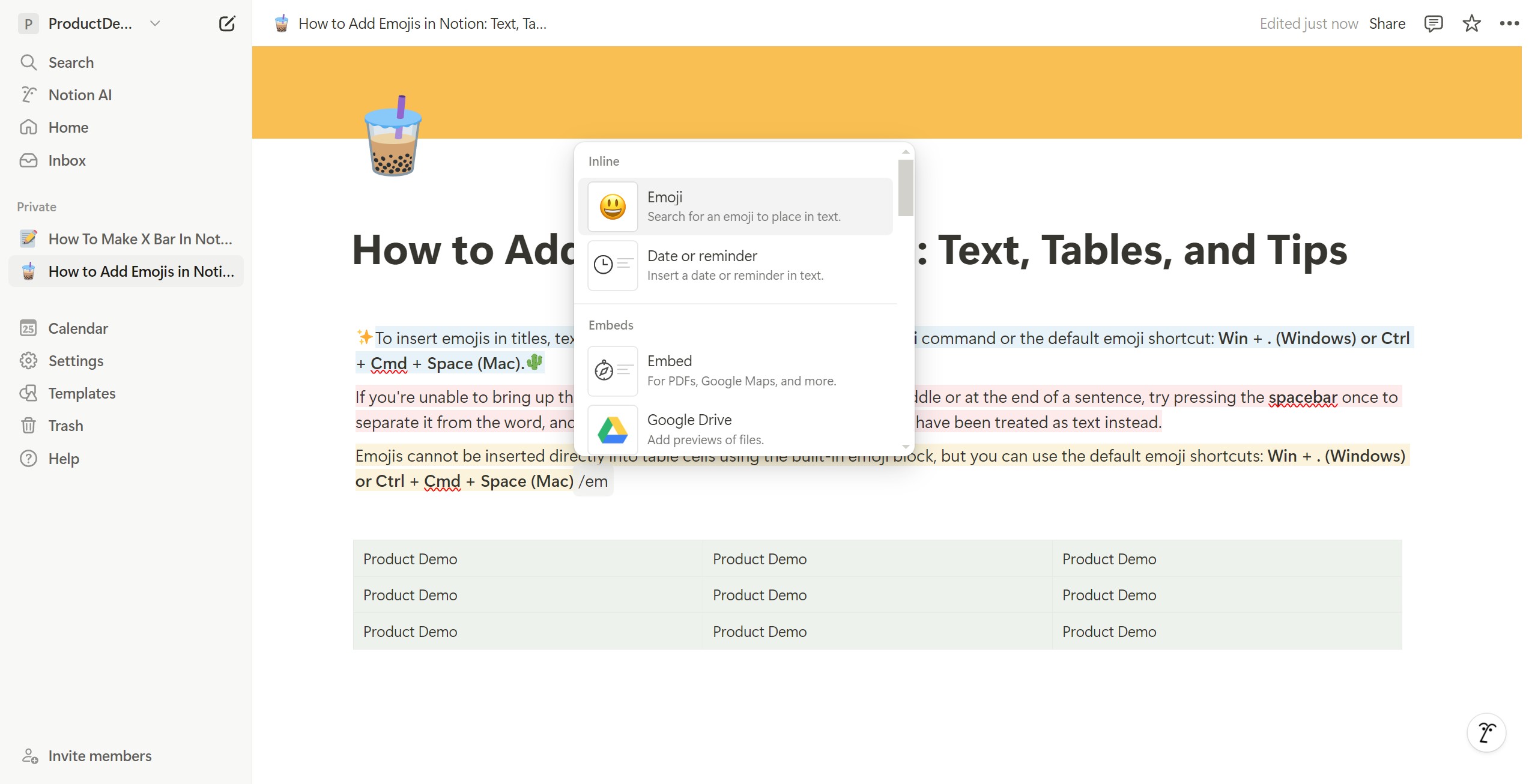
Task: Click the third row first Product Demo cell
Action: point(528,632)
